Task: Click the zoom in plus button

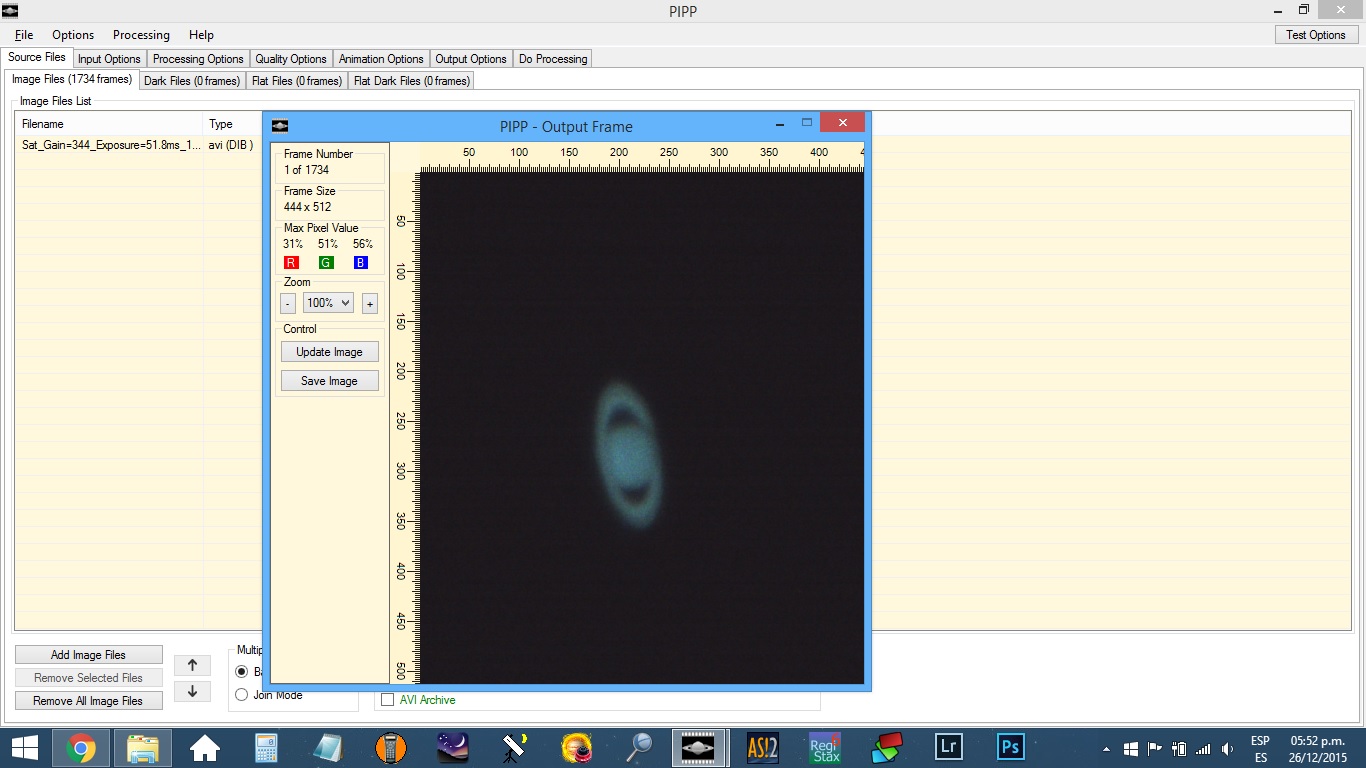Action: 369,303
